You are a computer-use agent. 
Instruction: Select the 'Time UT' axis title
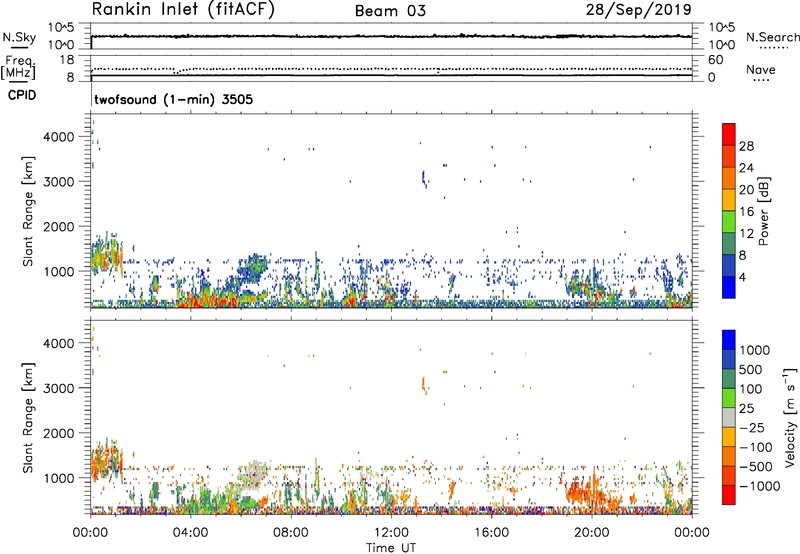[391, 548]
